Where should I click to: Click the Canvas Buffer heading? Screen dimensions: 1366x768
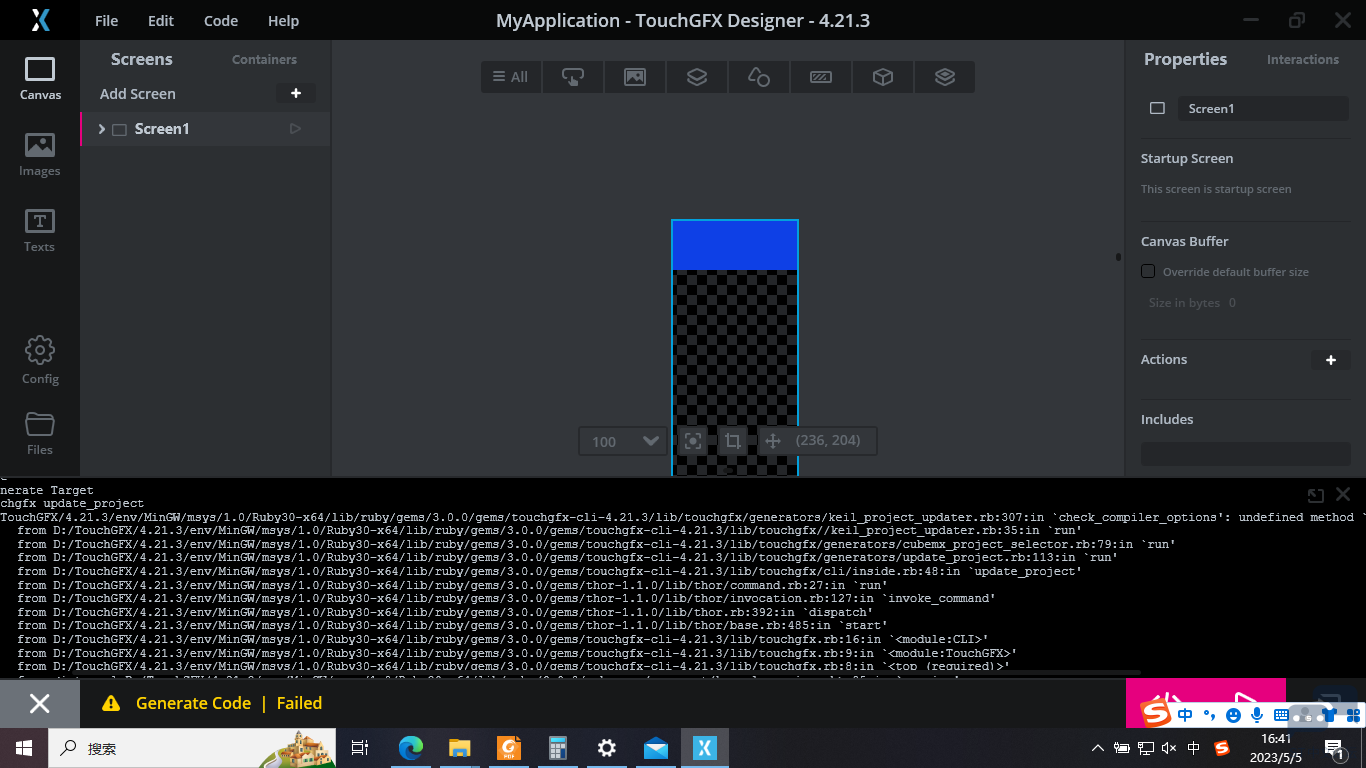click(1185, 241)
